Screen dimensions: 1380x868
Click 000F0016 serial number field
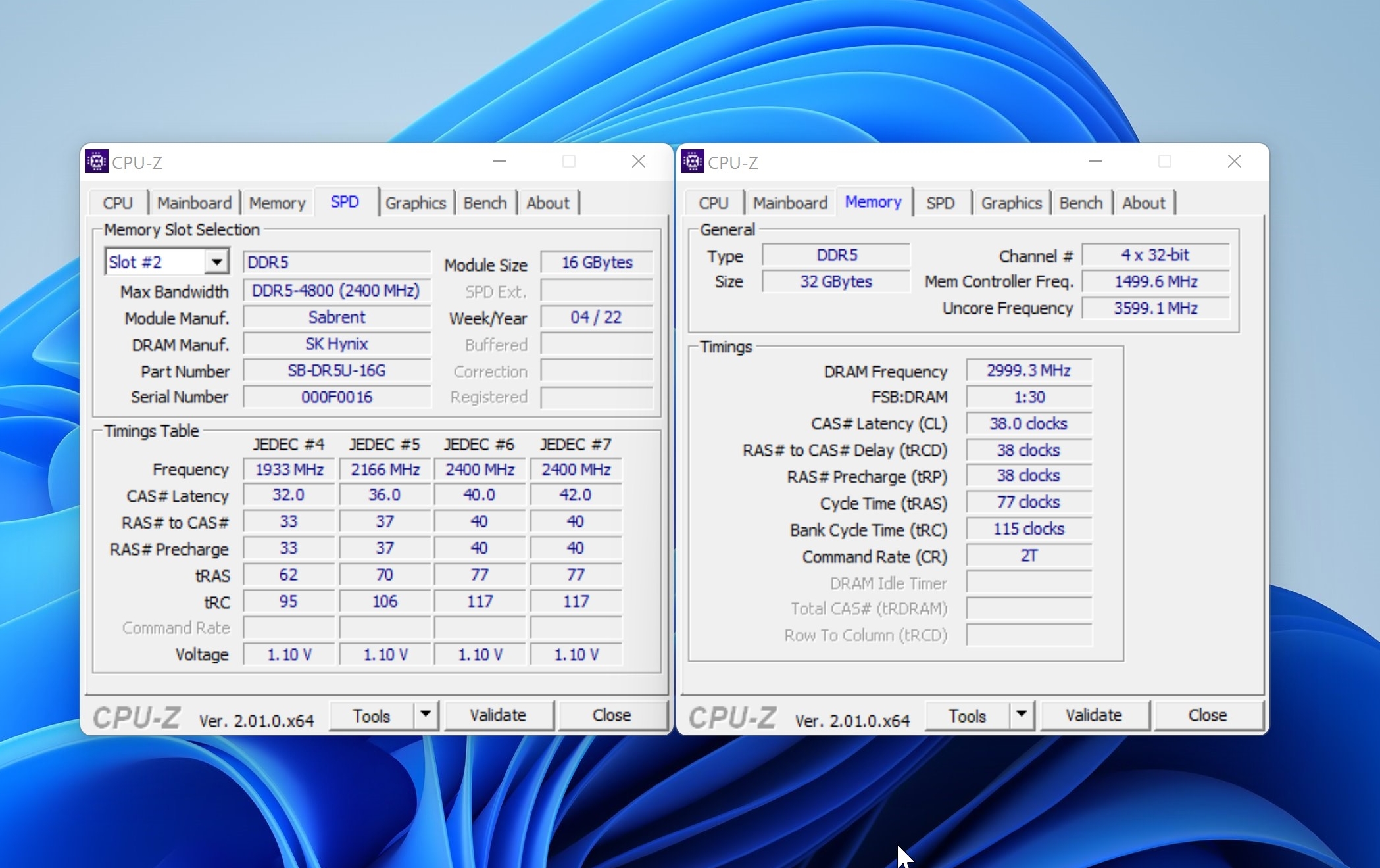point(337,397)
